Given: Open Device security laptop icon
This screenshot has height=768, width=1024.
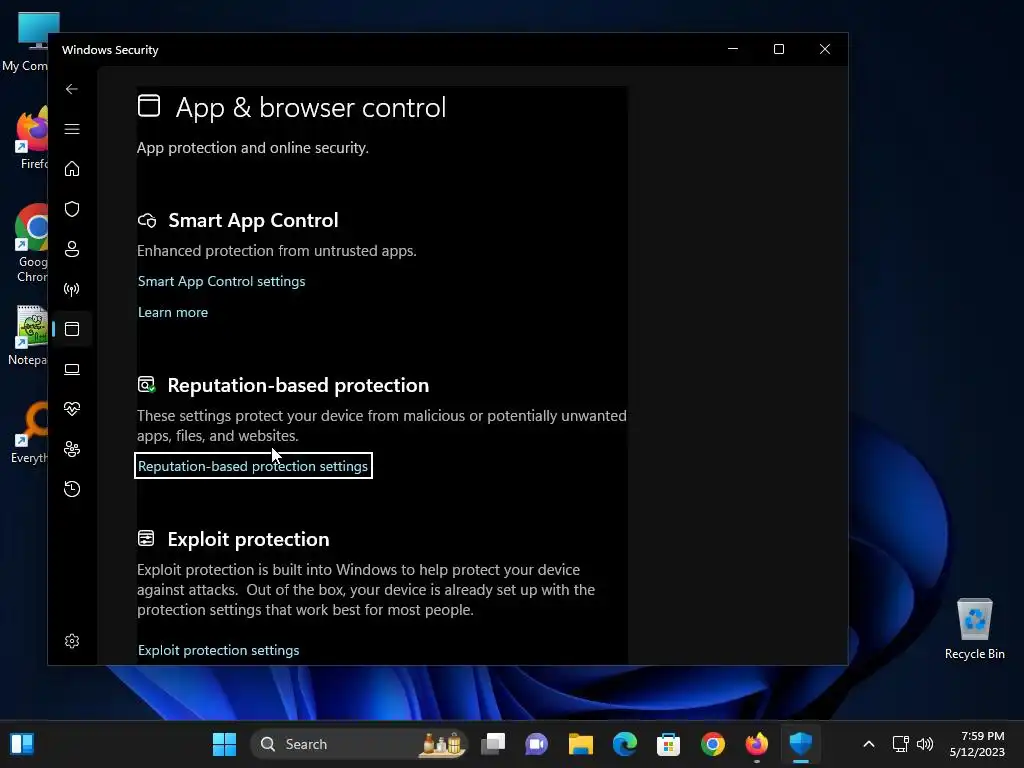Looking at the screenshot, I should click(x=72, y=369).
